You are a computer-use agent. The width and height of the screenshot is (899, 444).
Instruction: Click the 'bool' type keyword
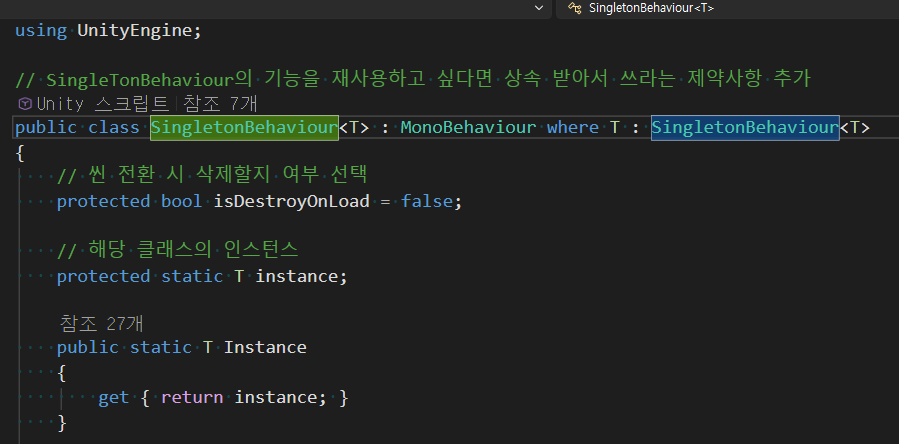(x=181, y=202)
